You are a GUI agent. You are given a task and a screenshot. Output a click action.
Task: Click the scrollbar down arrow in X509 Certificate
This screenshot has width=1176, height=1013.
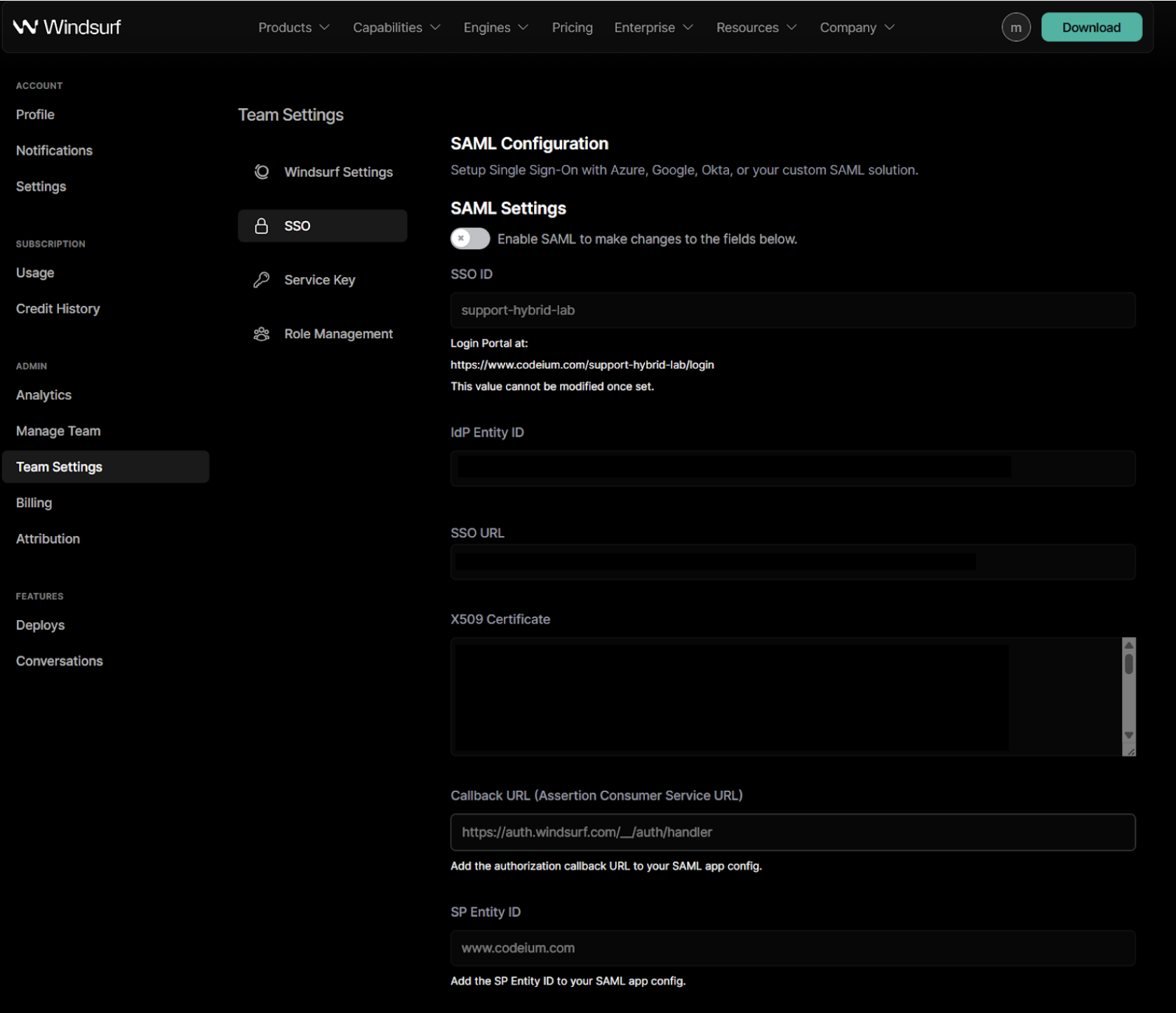pos(1129,735)
